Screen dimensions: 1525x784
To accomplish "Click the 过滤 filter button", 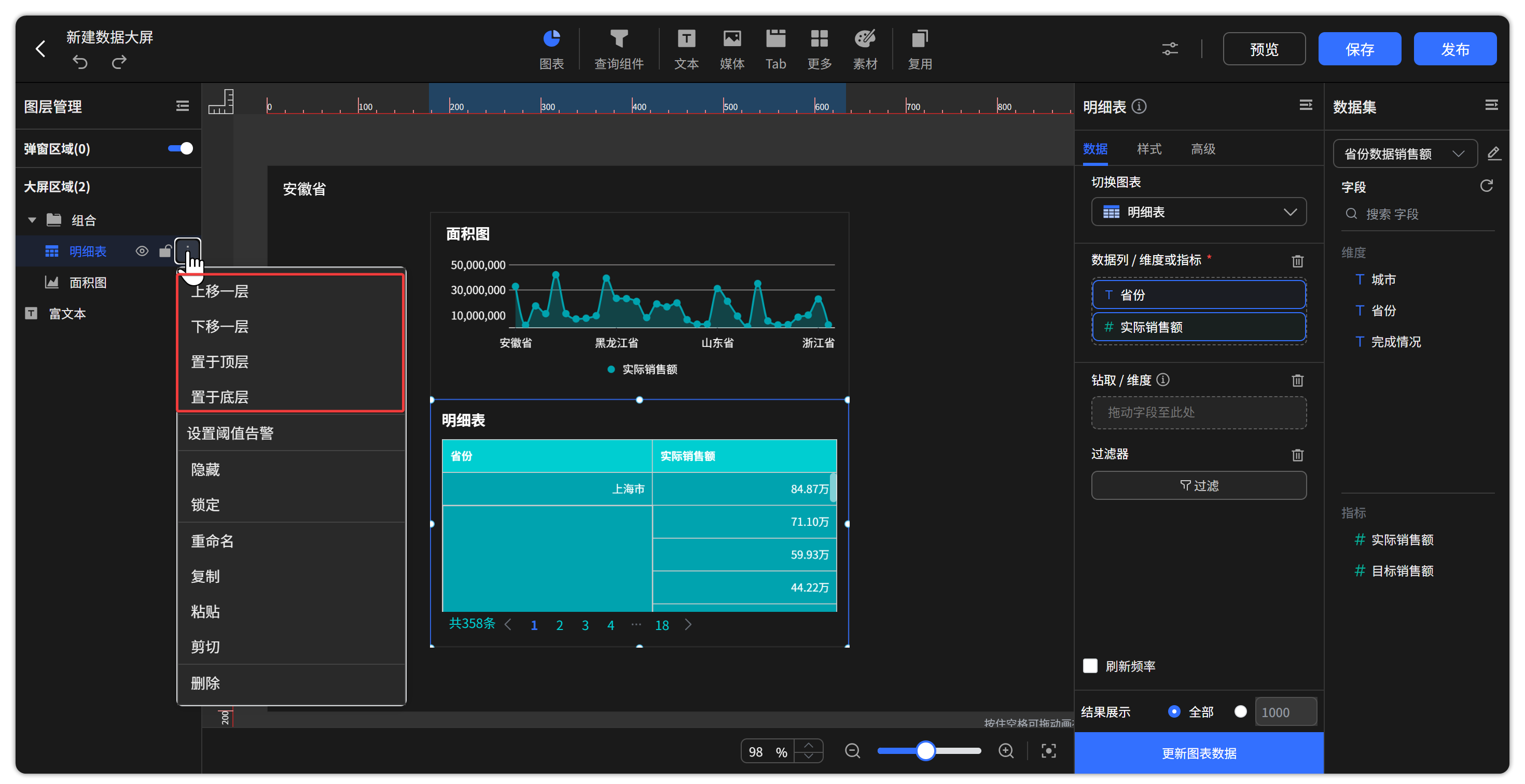I will coord(1199,485).
